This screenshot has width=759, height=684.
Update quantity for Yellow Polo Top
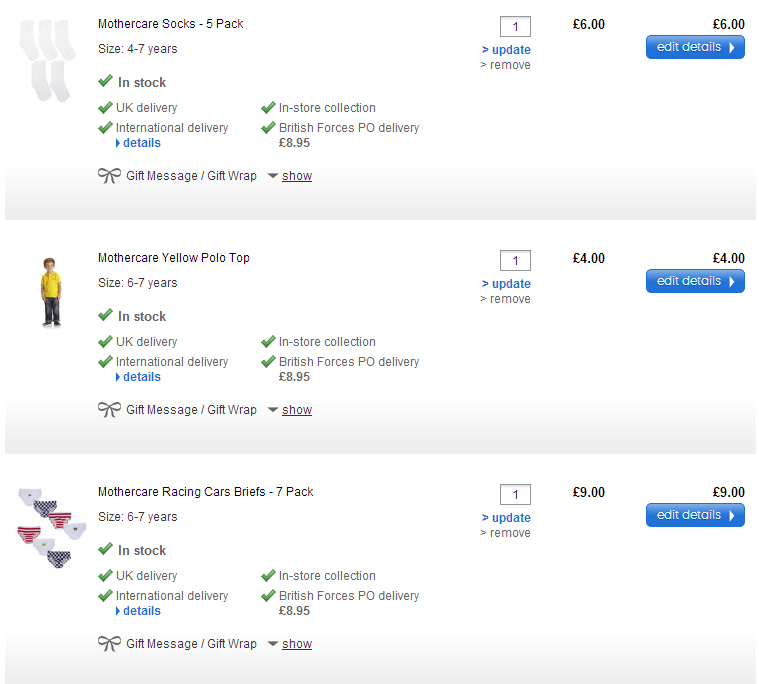(x=510, y=284)
